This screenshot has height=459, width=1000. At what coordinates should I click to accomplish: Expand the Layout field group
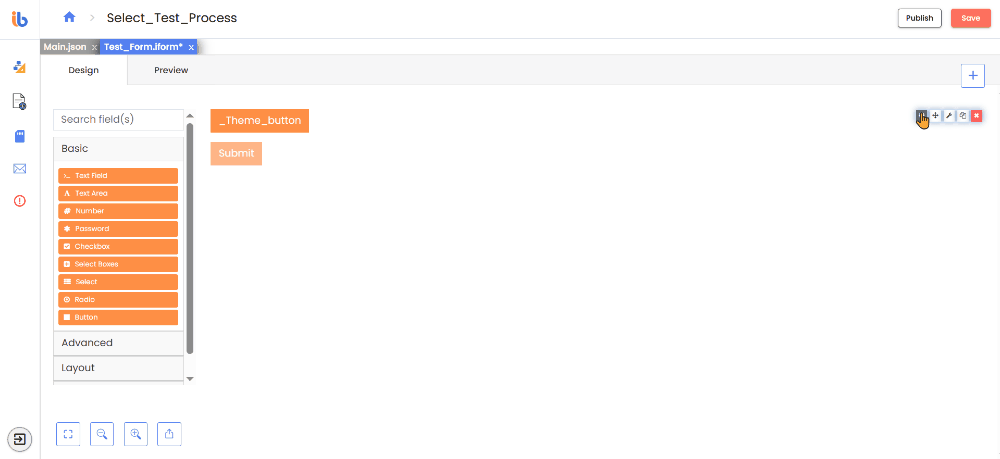(x=119, y=368)
